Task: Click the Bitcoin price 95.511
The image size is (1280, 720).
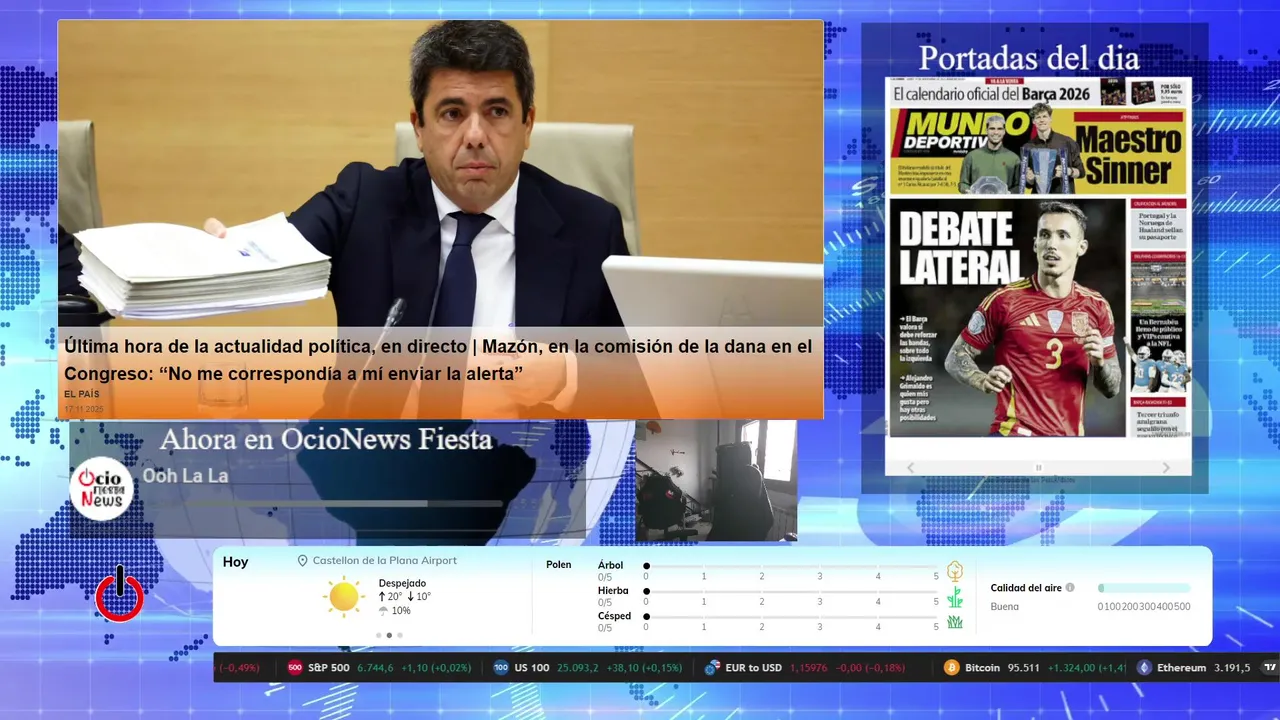Action: click(x=1023, y=668)
